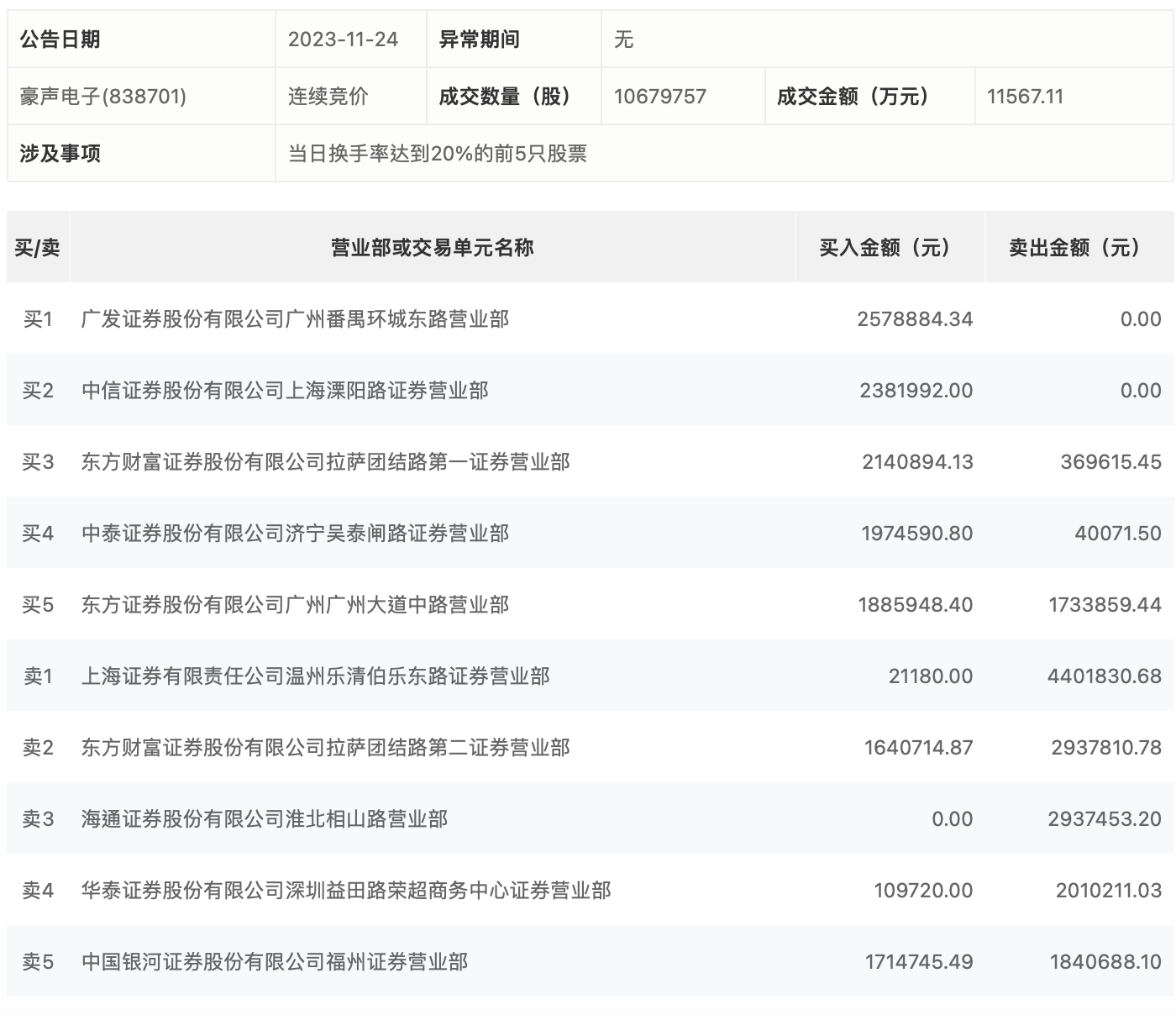The image size is (1176, 1015).
Task: Click sell amount 1840688.10
Action: coord(1105,962)
